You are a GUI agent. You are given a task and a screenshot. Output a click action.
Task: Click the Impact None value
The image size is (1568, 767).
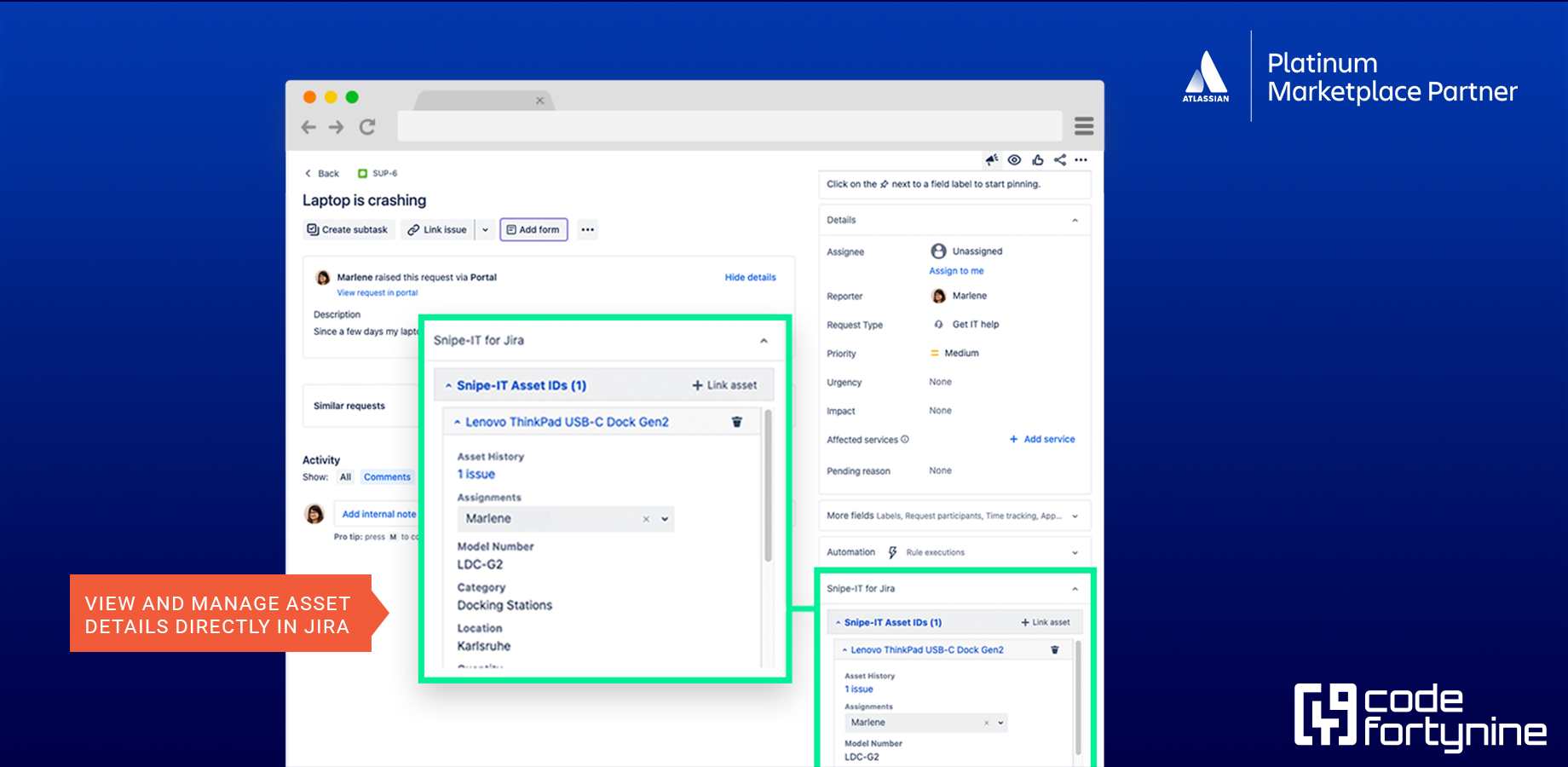(940, 411)
